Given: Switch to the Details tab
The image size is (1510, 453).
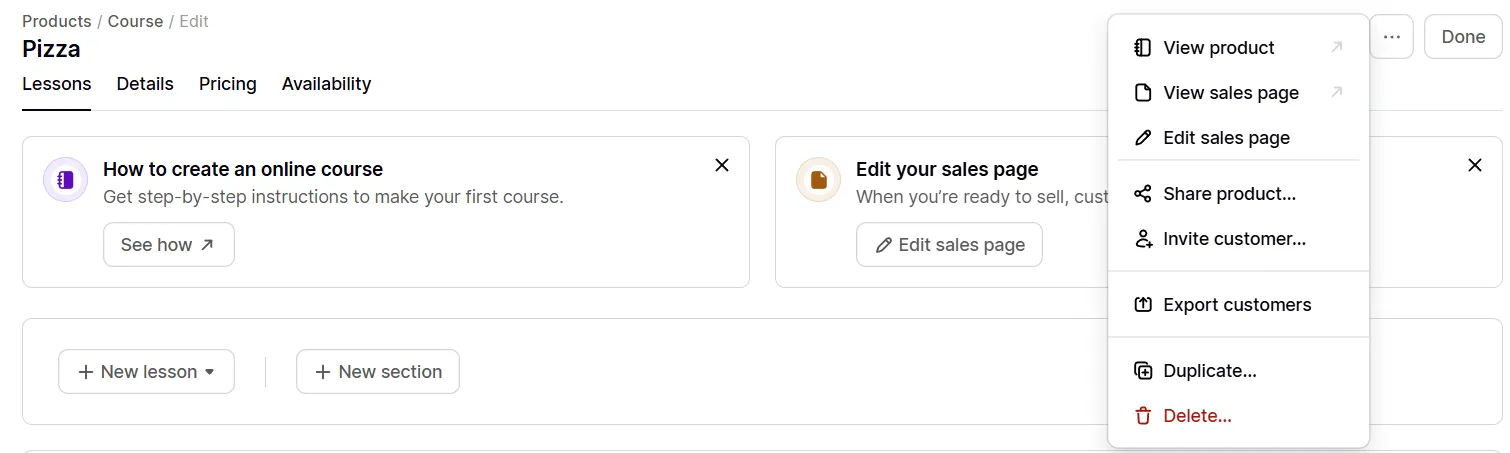Looking at the screenshot, I should click(x=145, y=84).
